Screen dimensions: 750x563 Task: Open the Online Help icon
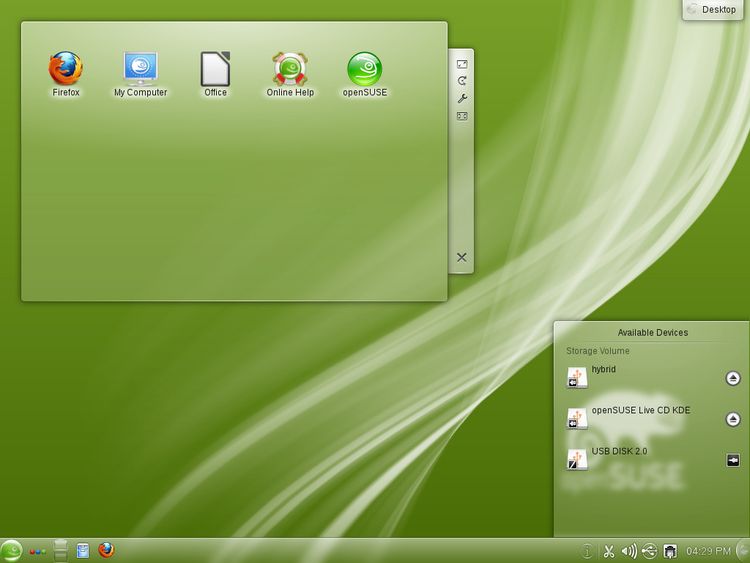(x=290, y=69)
